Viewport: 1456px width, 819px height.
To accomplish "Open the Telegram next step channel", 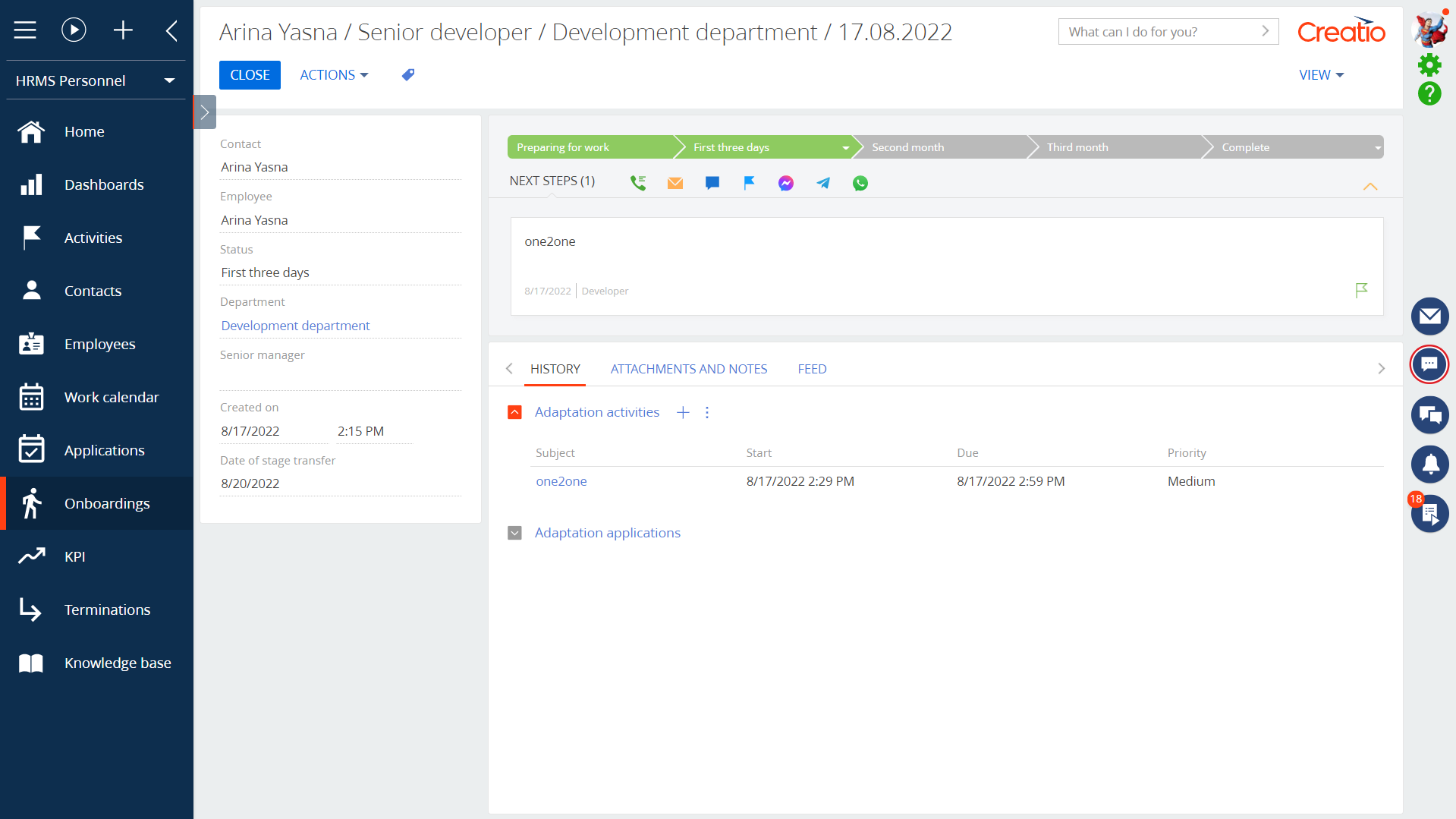I will 823,182.
